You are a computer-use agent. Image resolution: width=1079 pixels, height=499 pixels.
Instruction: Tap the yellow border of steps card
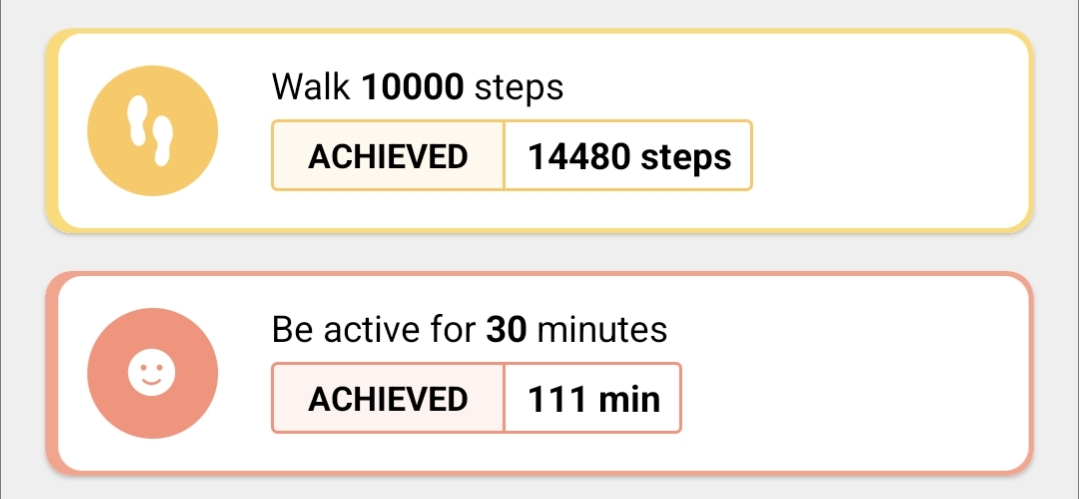tap(540, 34)
